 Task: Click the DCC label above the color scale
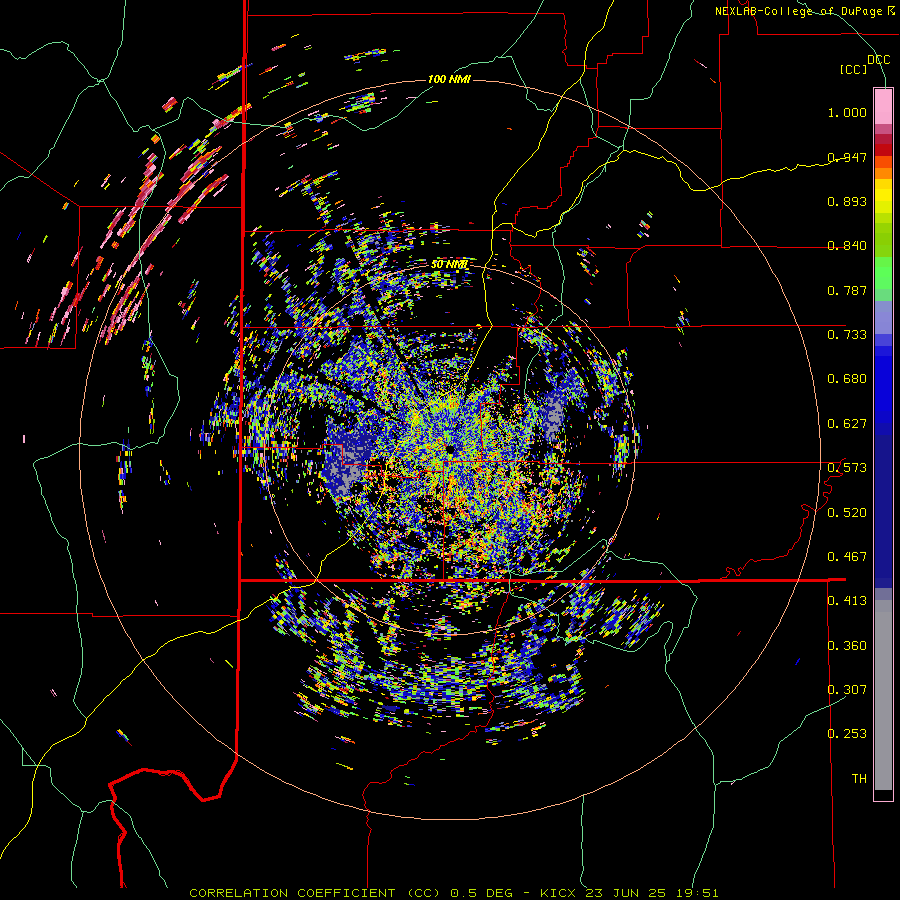click(878, 60)
